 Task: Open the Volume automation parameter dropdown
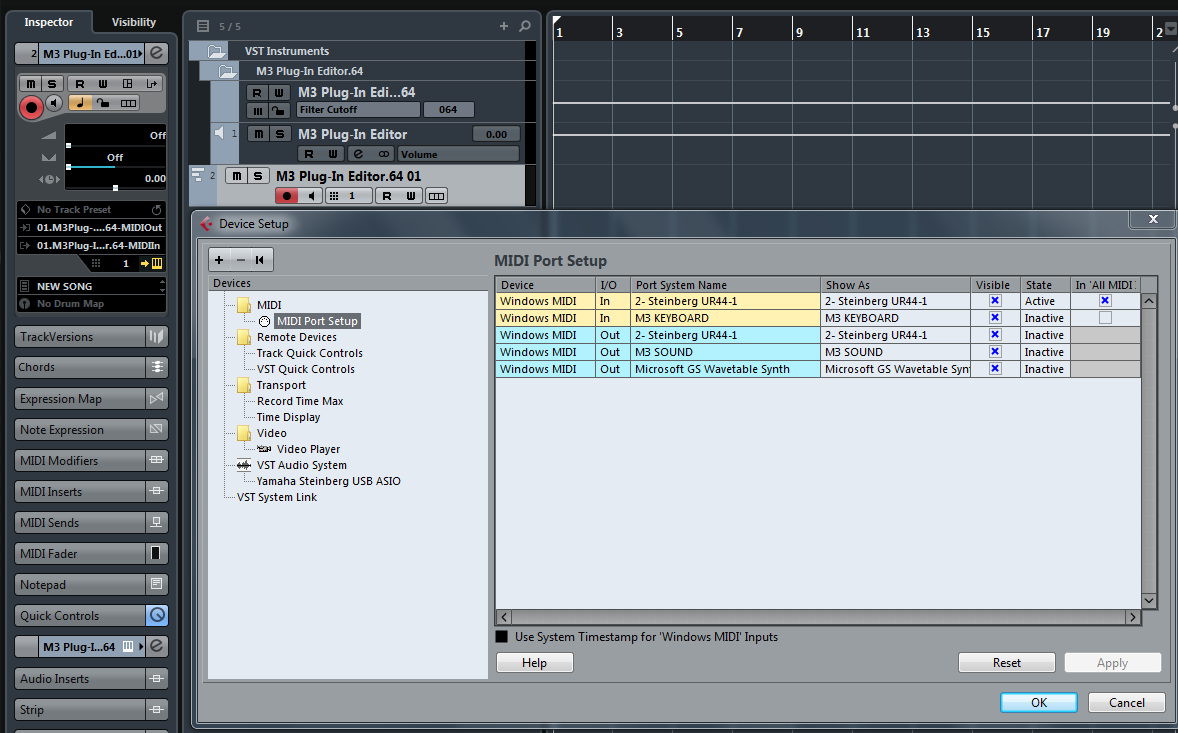tap(458, 154)
